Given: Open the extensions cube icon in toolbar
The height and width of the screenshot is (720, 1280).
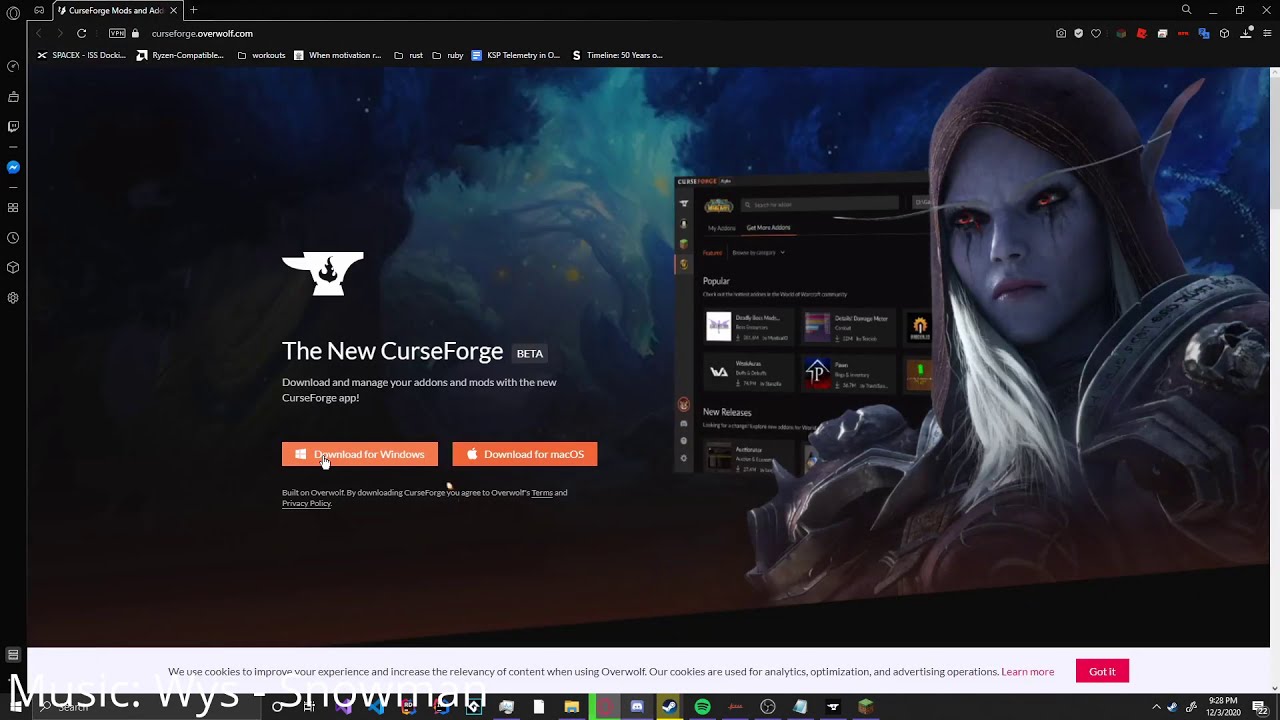Looking at the screenshot, I should coord(1224,33).
